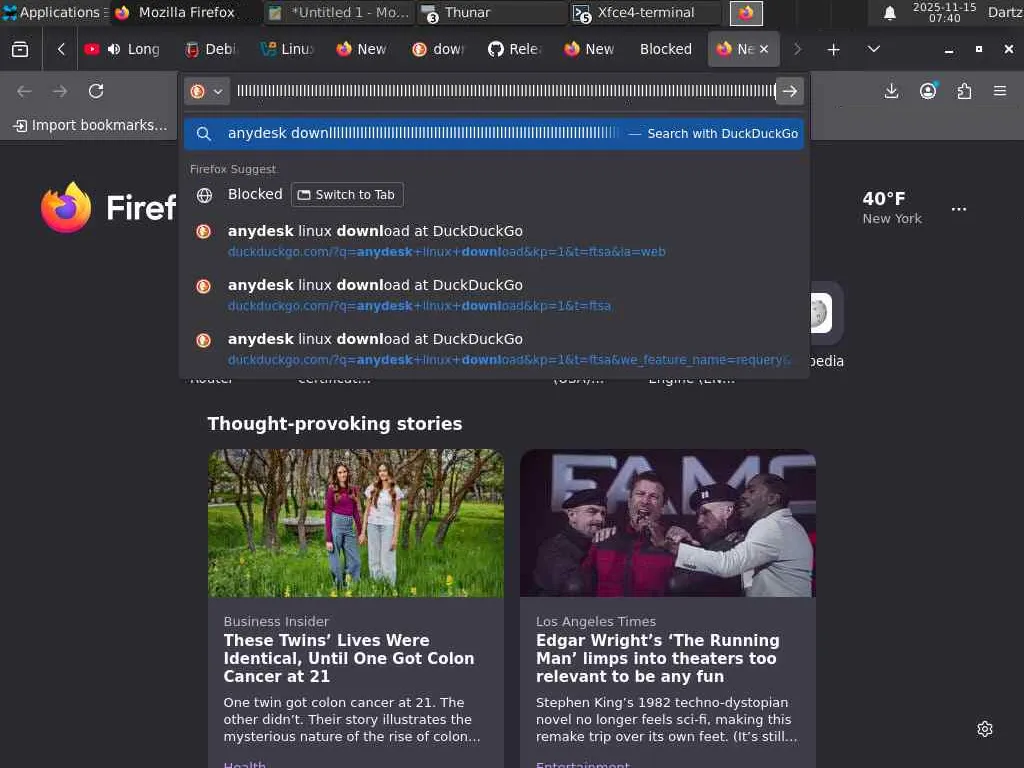Open the new tab customize gear icon
The image size is (1024, 768).
985,729
